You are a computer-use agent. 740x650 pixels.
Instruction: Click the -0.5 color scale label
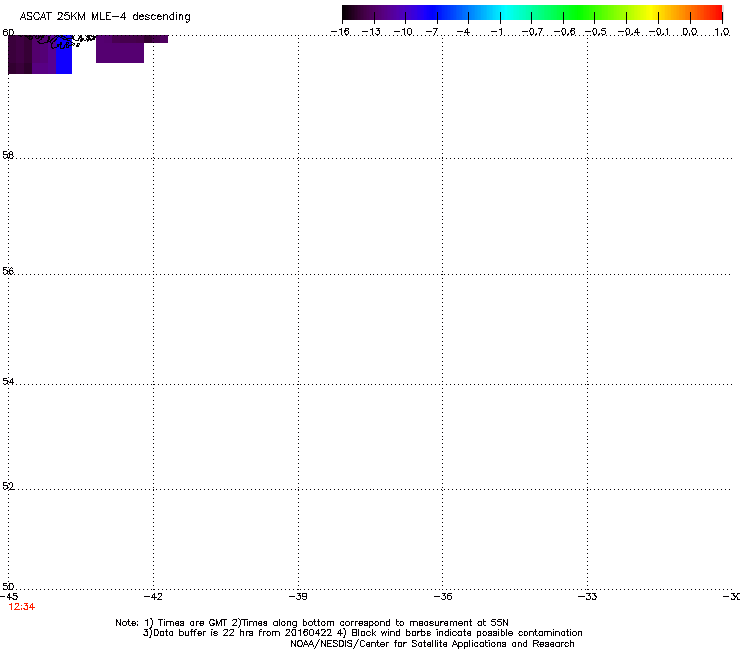(x=596, y=32)
